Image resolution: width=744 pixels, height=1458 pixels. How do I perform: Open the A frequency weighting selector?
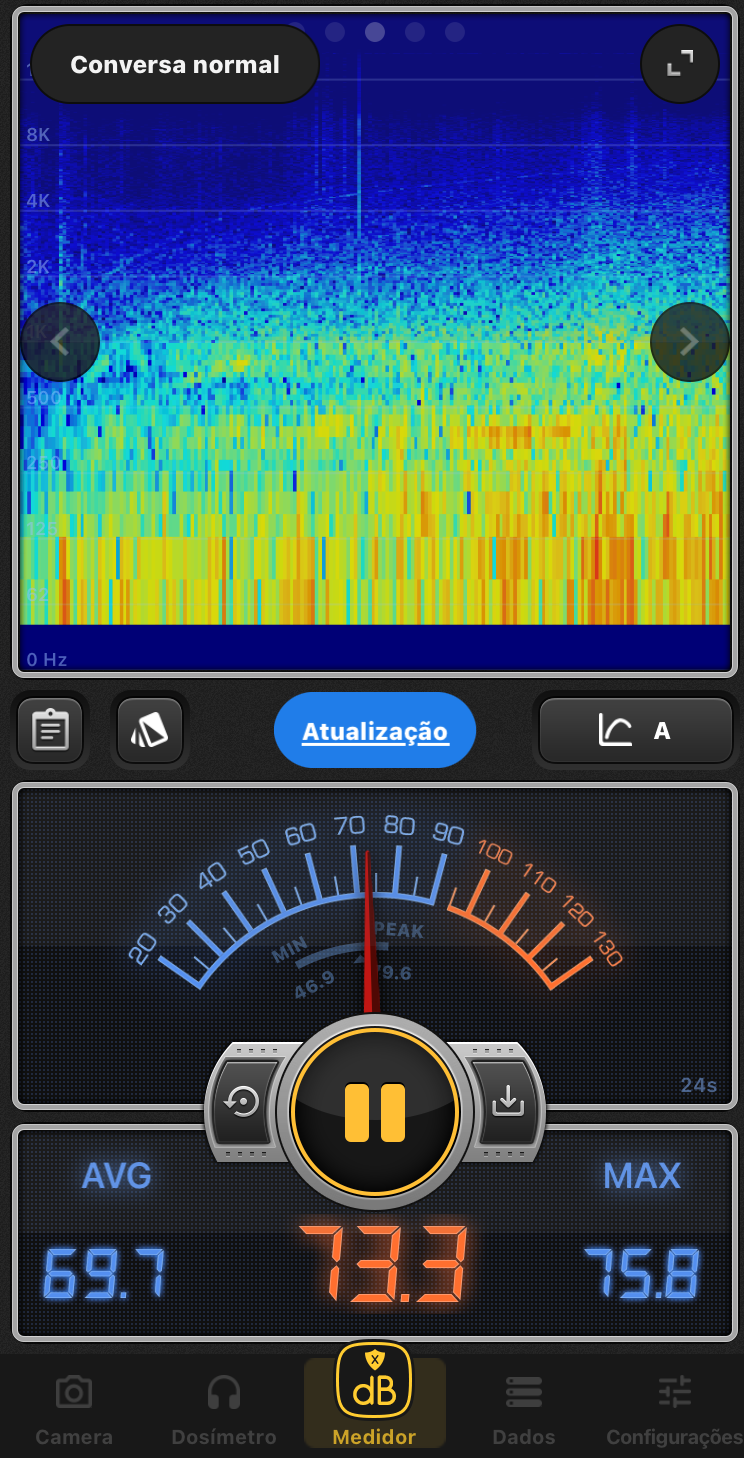[x=636, y=731]
